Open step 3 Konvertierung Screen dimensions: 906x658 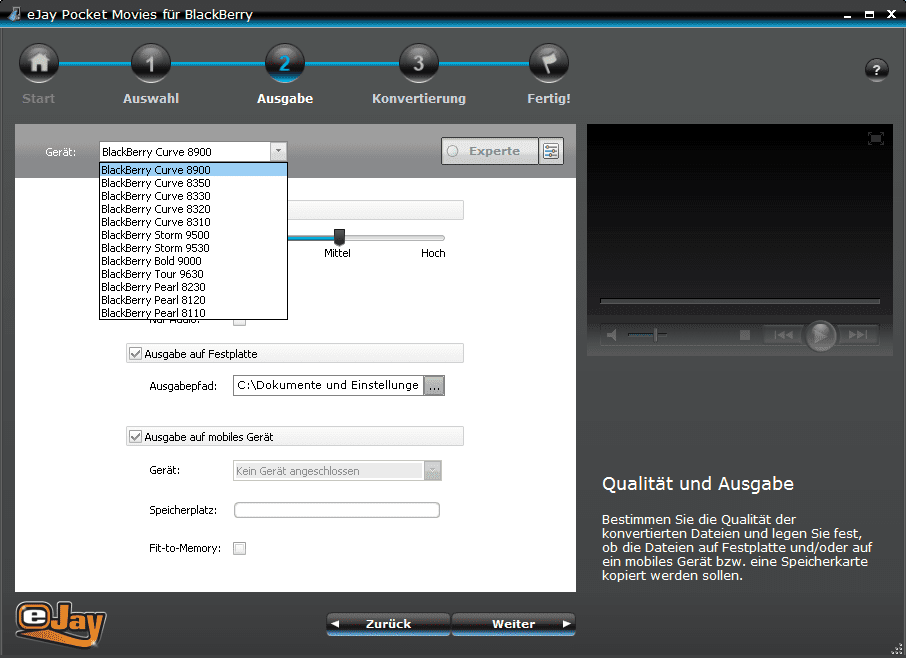418,65
